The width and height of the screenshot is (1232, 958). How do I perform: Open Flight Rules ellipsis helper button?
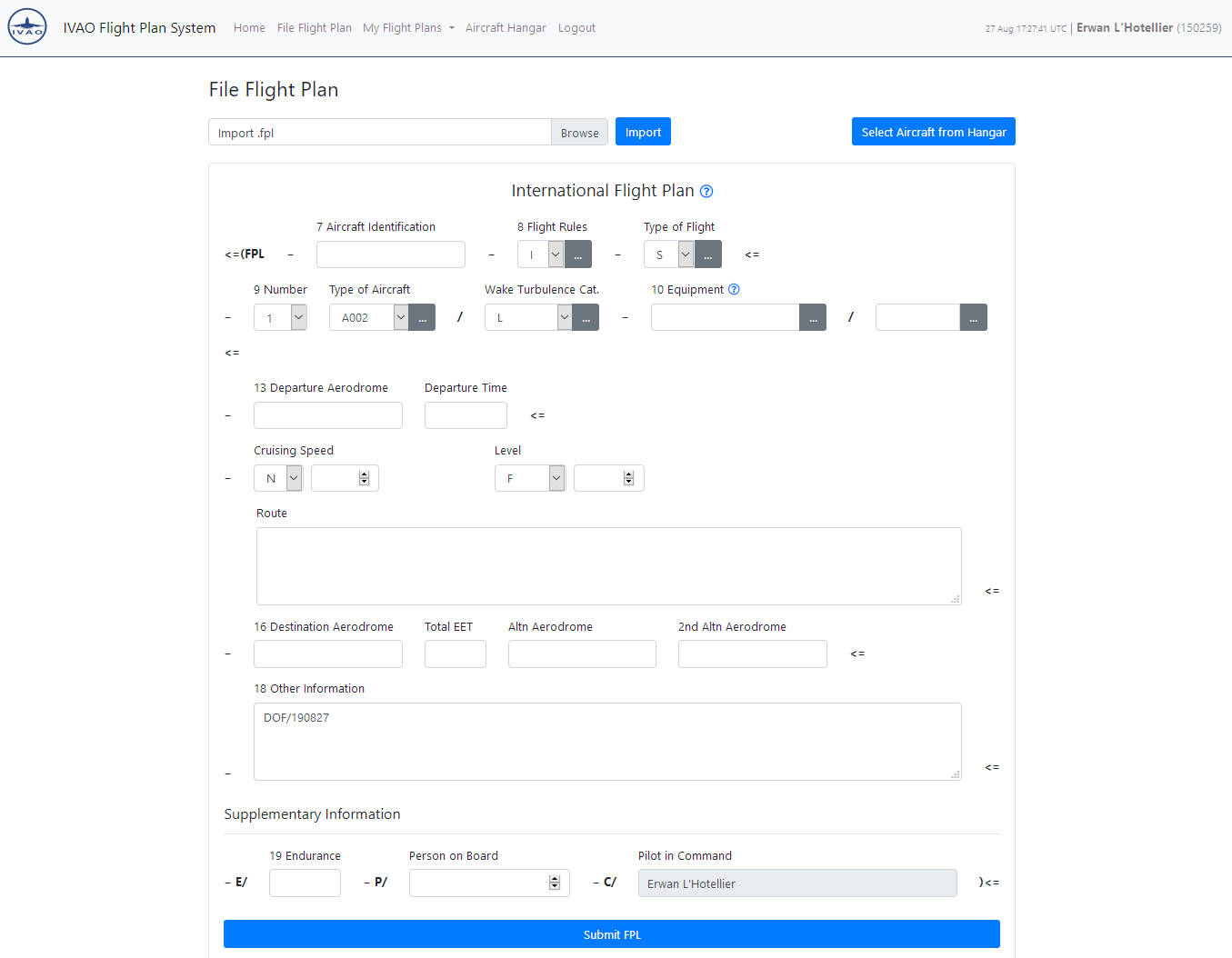coord(578,255)
